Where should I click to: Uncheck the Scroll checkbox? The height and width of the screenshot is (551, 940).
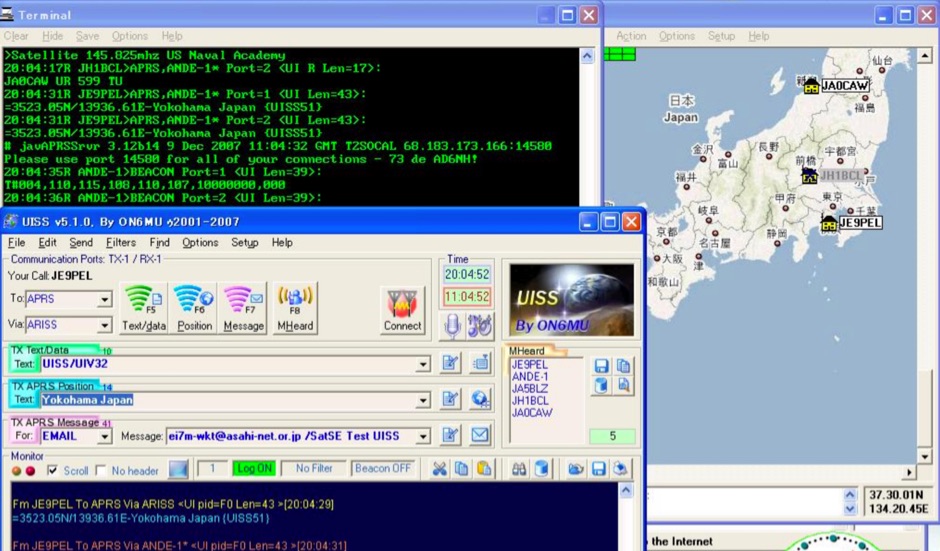[53, 470]
